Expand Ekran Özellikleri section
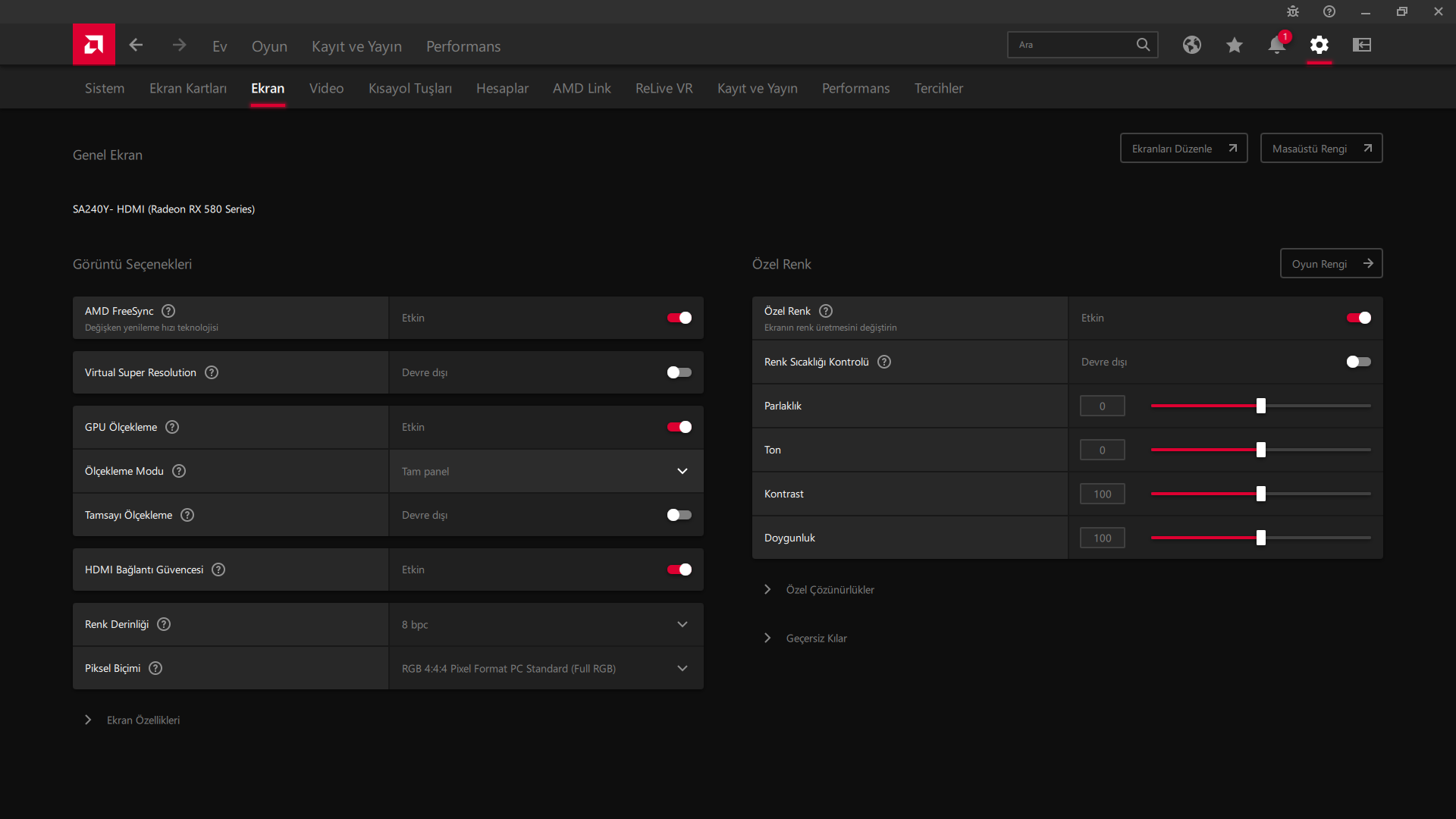This screenshot has width=1456, height=819. (133, 720)
